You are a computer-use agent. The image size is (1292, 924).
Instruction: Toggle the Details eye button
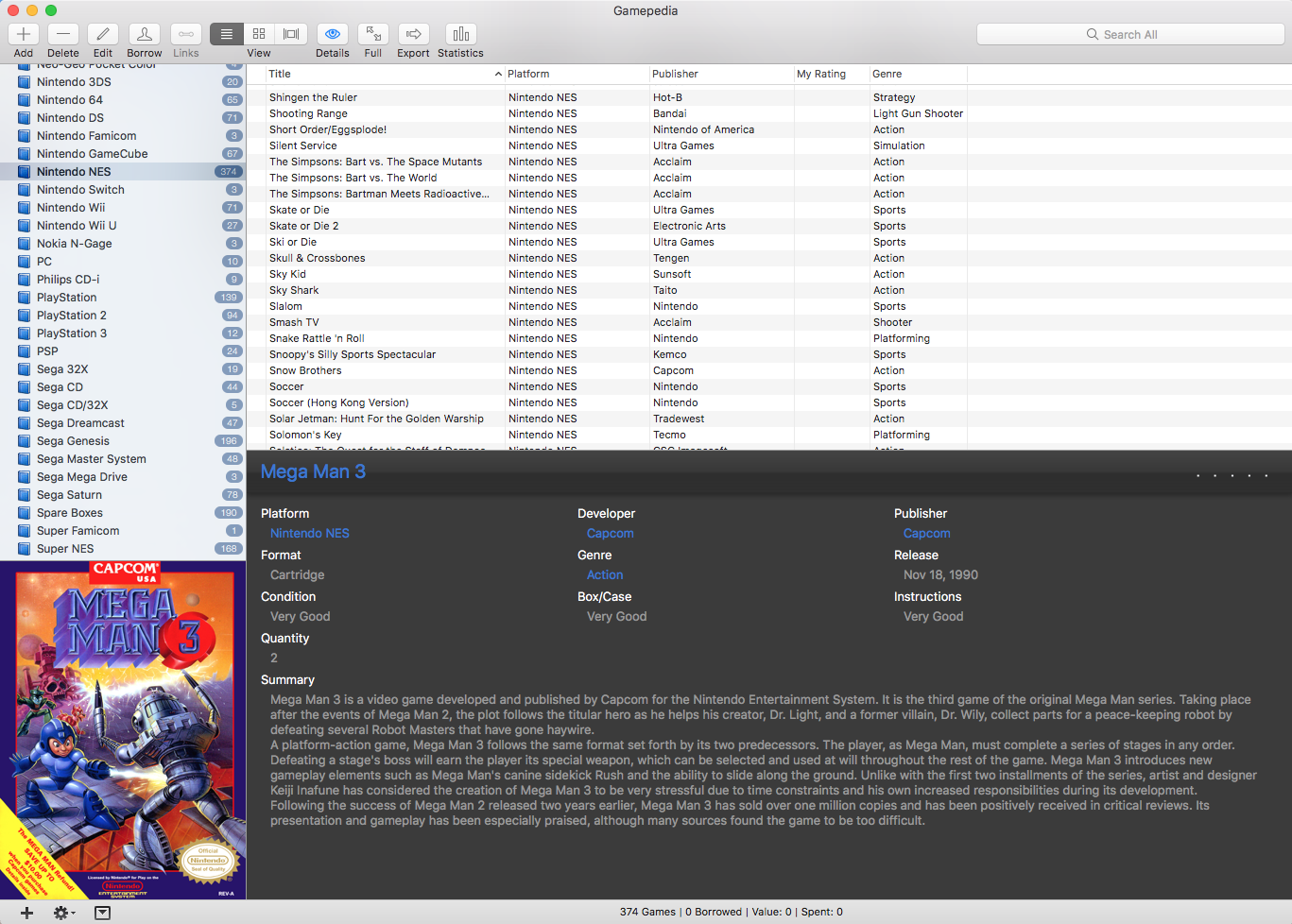(333, 35)
